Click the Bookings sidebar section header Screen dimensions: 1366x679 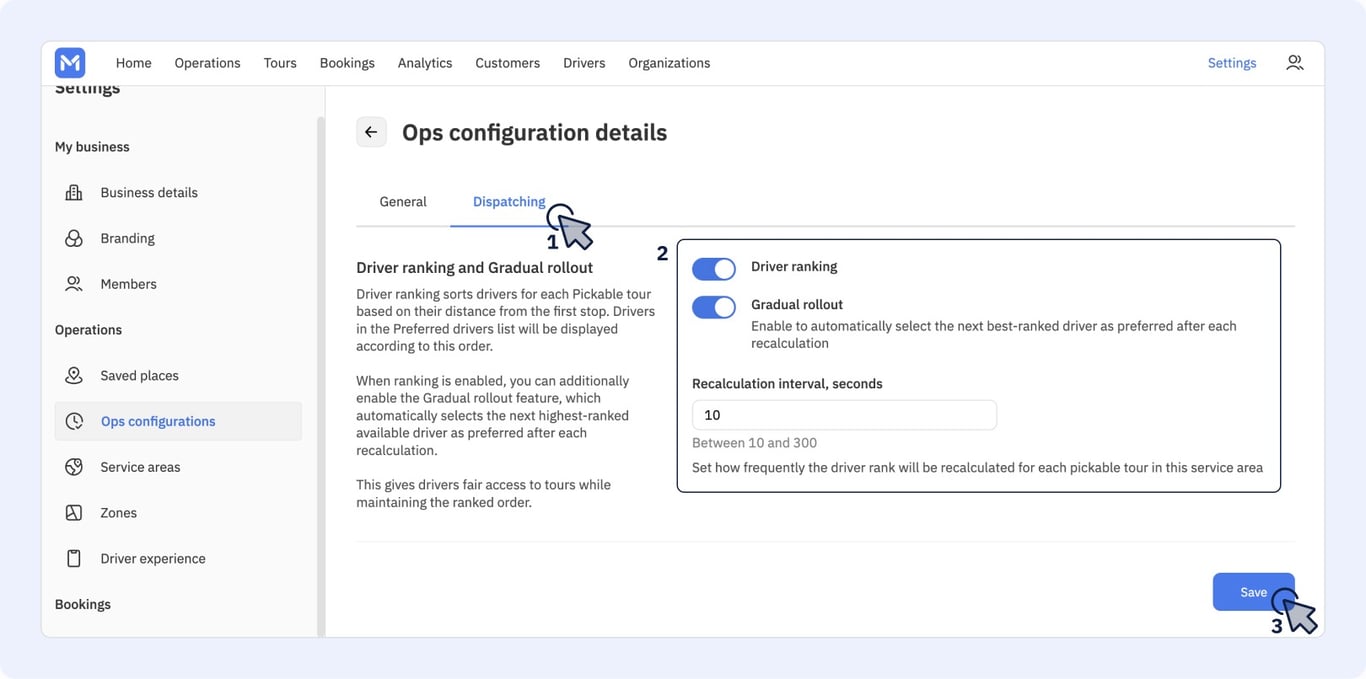pos(83,604)
